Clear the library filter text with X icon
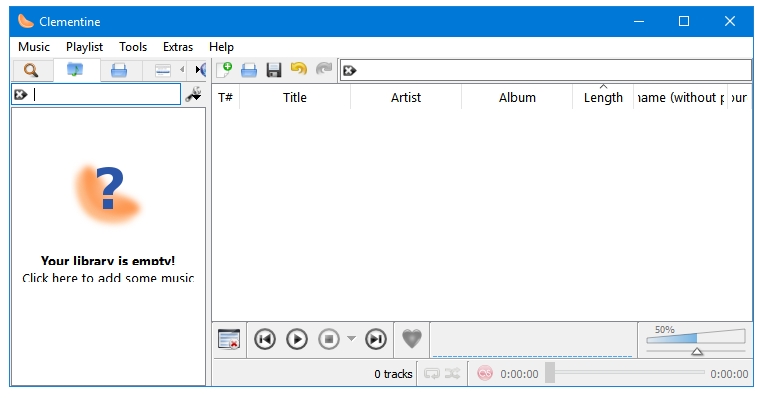Screen dimensions: 760x398 (20, 95)
